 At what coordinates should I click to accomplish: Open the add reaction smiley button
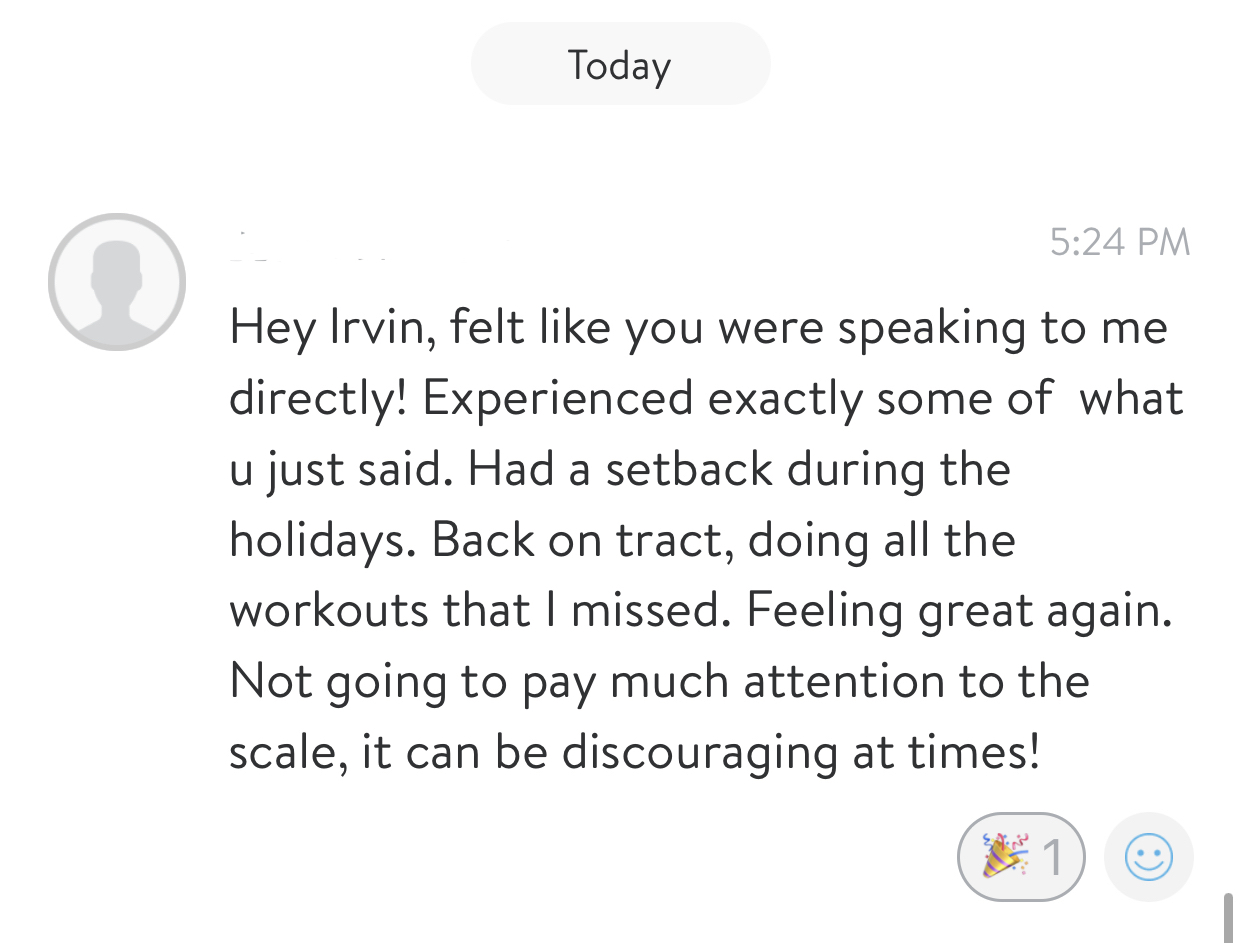tap(1148, 857)
